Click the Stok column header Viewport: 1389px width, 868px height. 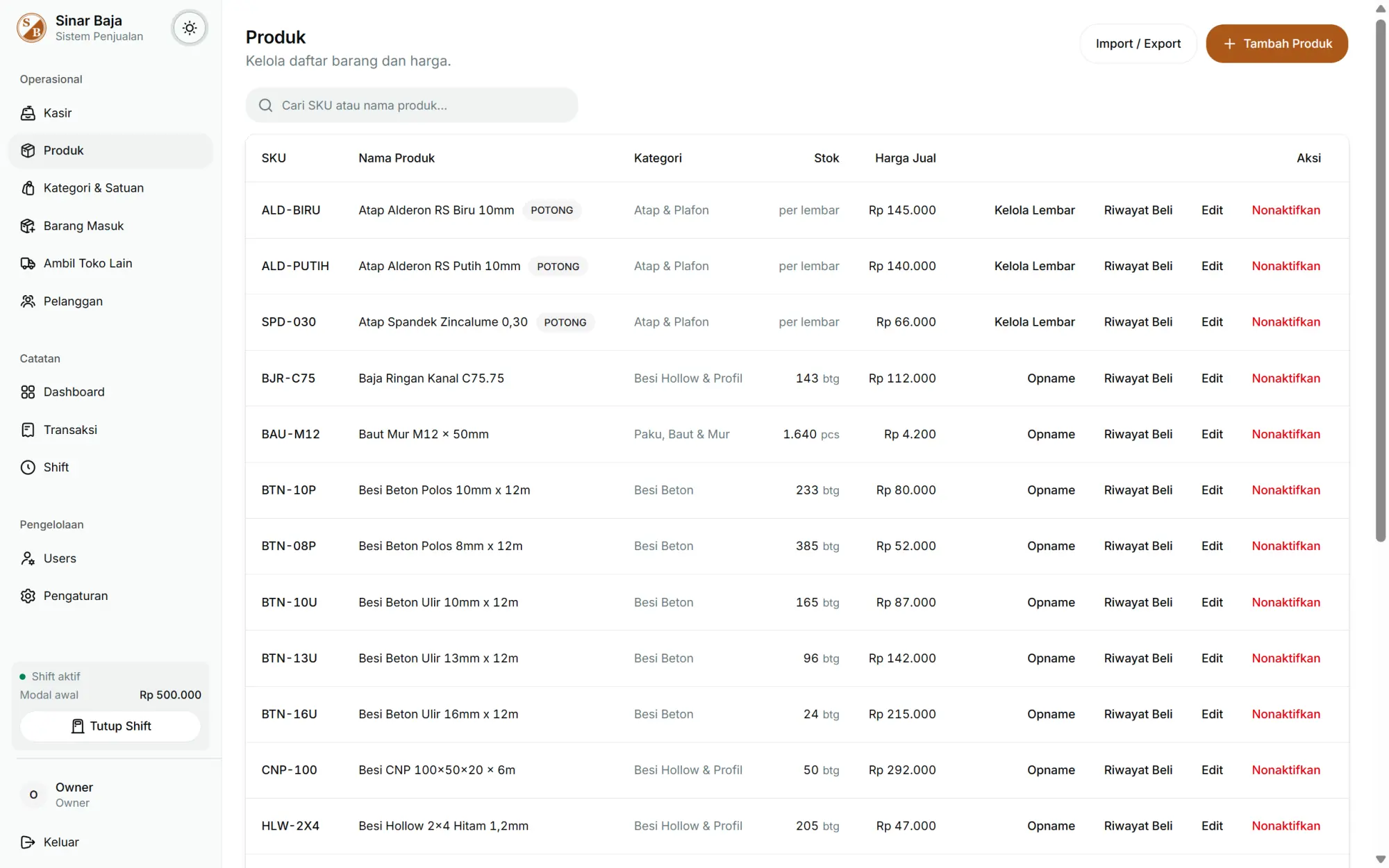(x=826, y=158)
